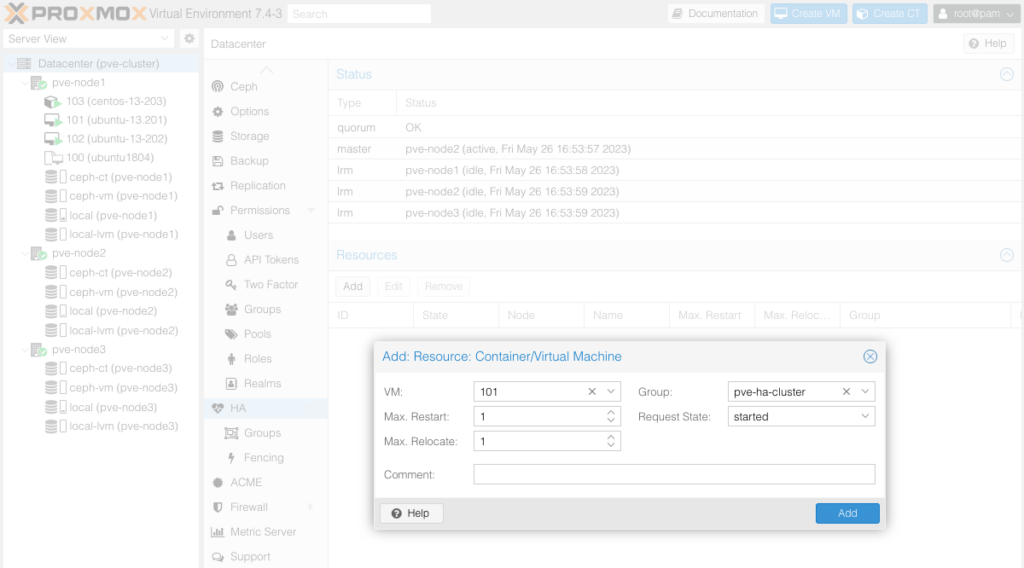Open the Request State dropdown

(865, 417)
